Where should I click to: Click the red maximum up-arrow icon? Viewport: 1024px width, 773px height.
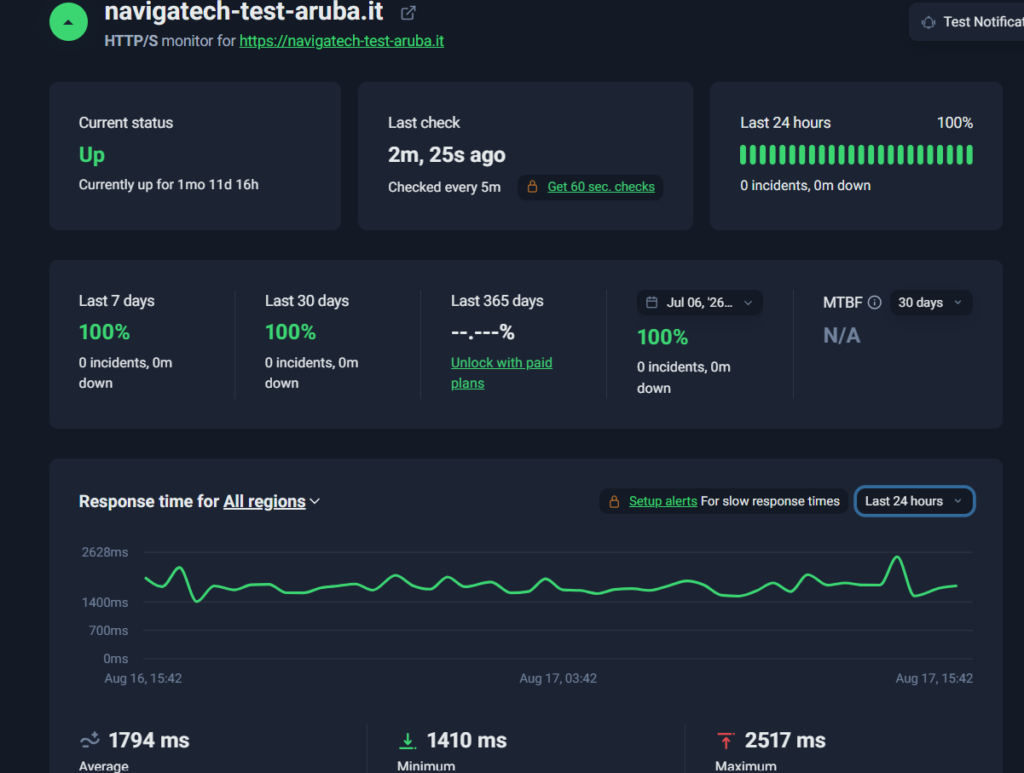point(726,740)
